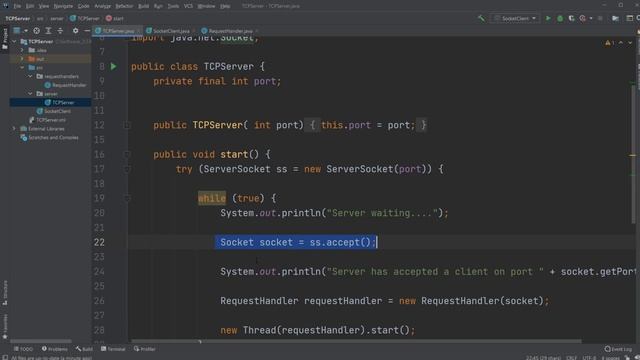Open the TODO tool window

[x=23, y=349]
